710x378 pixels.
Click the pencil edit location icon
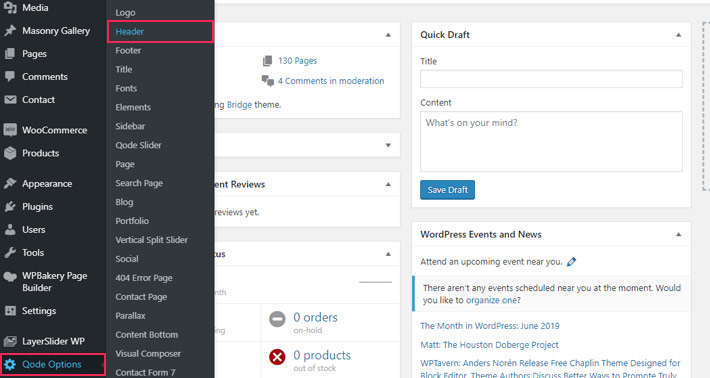[x=571, y=262]
